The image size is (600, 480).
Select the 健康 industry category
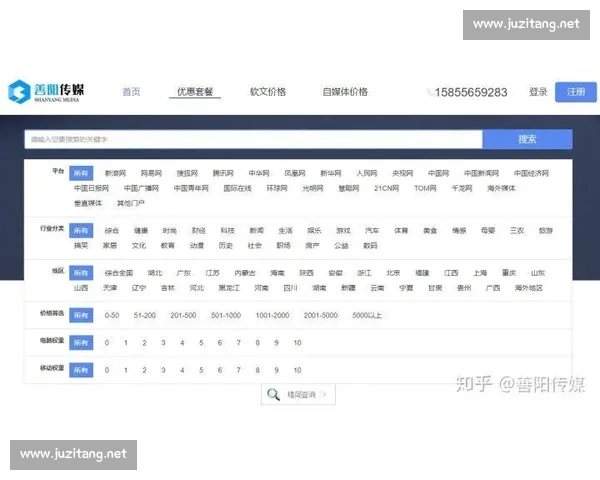click(141, 231)
